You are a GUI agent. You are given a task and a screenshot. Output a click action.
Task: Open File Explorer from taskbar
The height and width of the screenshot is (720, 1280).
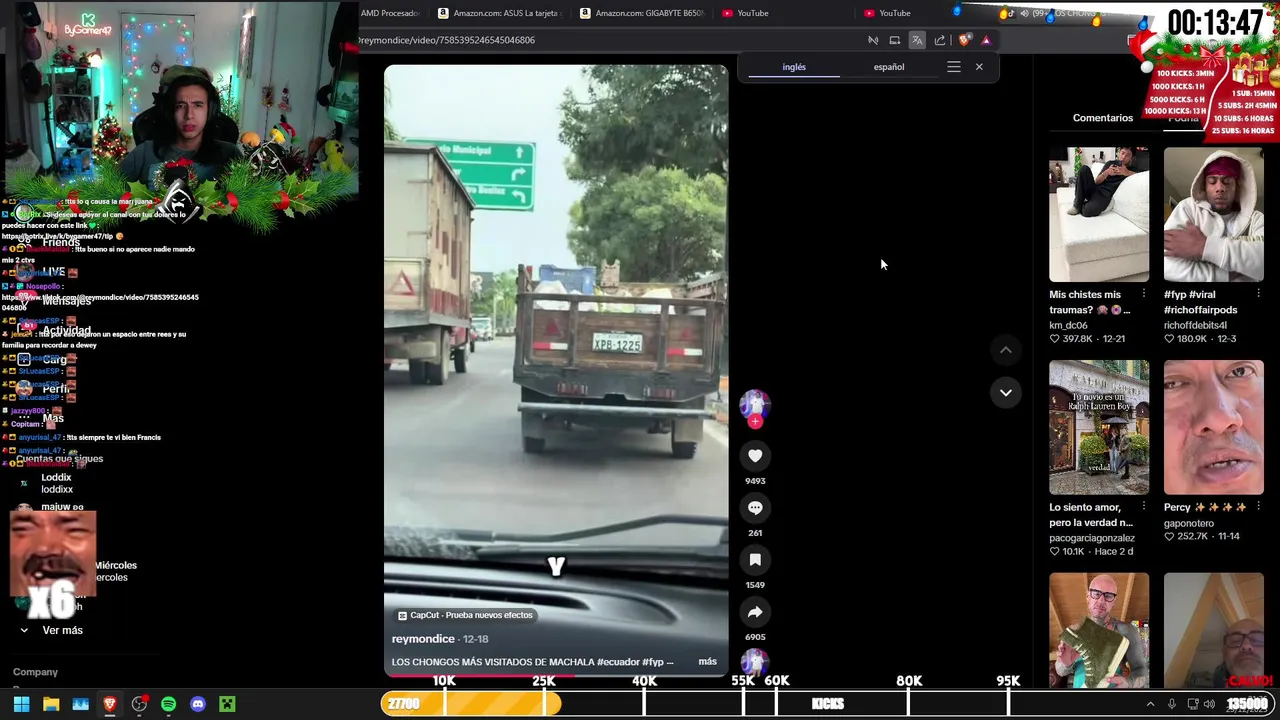[x=51, y=704]
